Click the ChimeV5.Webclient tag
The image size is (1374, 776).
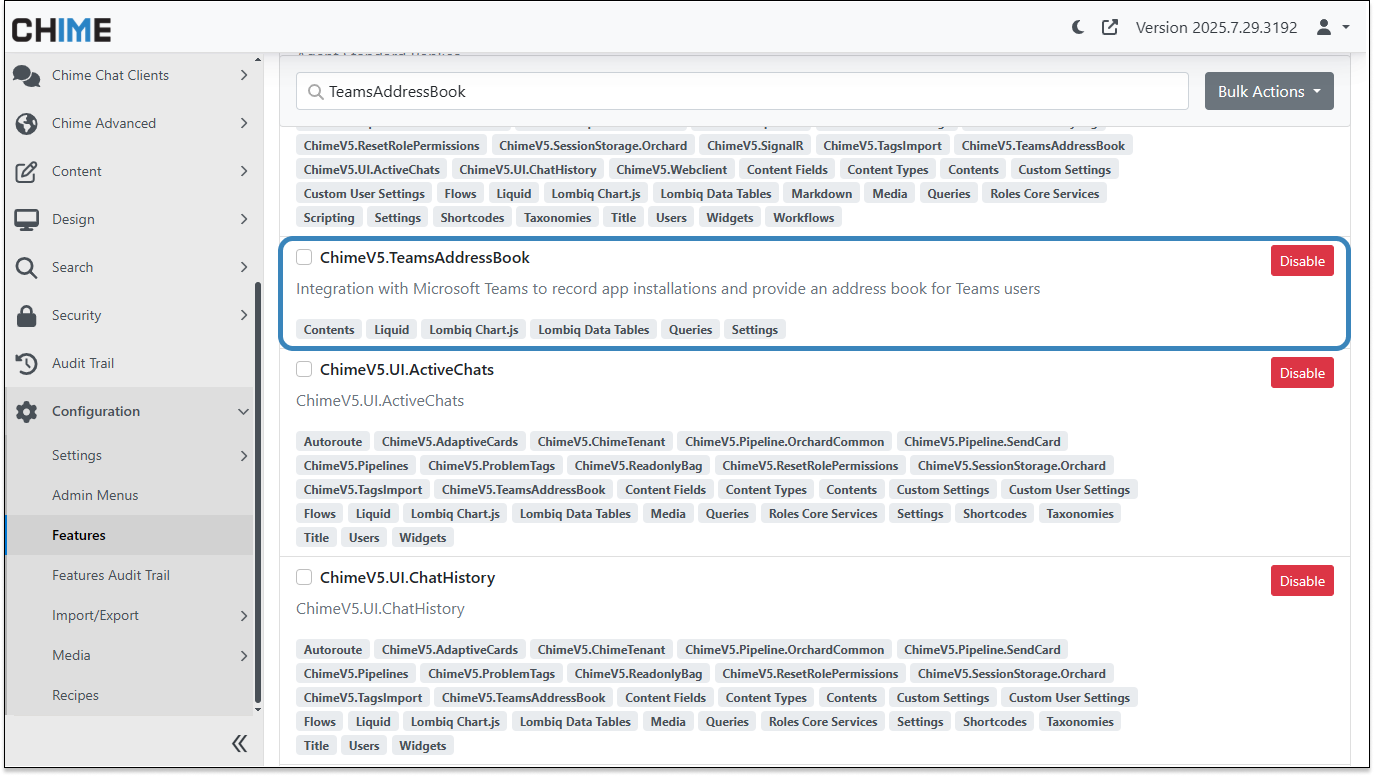[x=672, y=169]
